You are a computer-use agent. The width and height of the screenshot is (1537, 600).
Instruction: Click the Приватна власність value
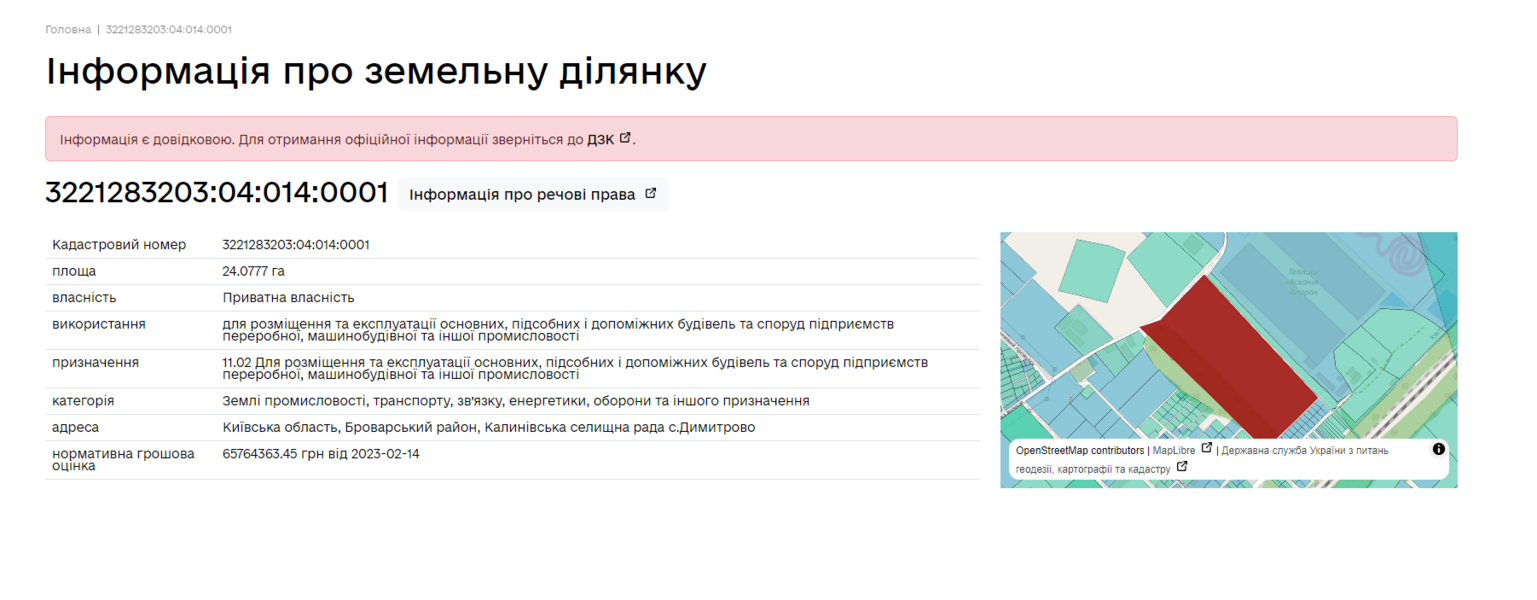(x=288, y=298)
